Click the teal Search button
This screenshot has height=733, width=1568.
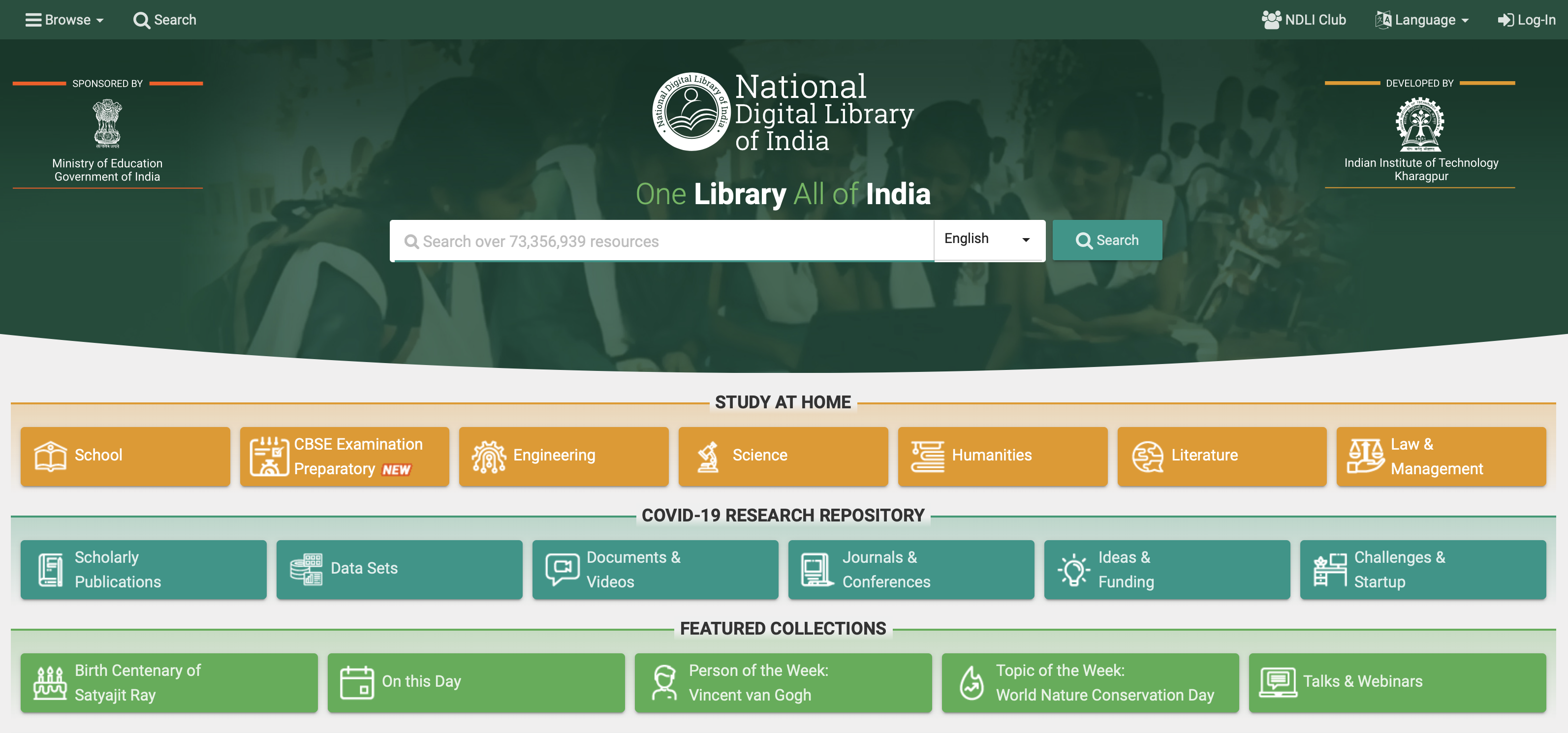pyautogui.click(x=1107, y=240)
